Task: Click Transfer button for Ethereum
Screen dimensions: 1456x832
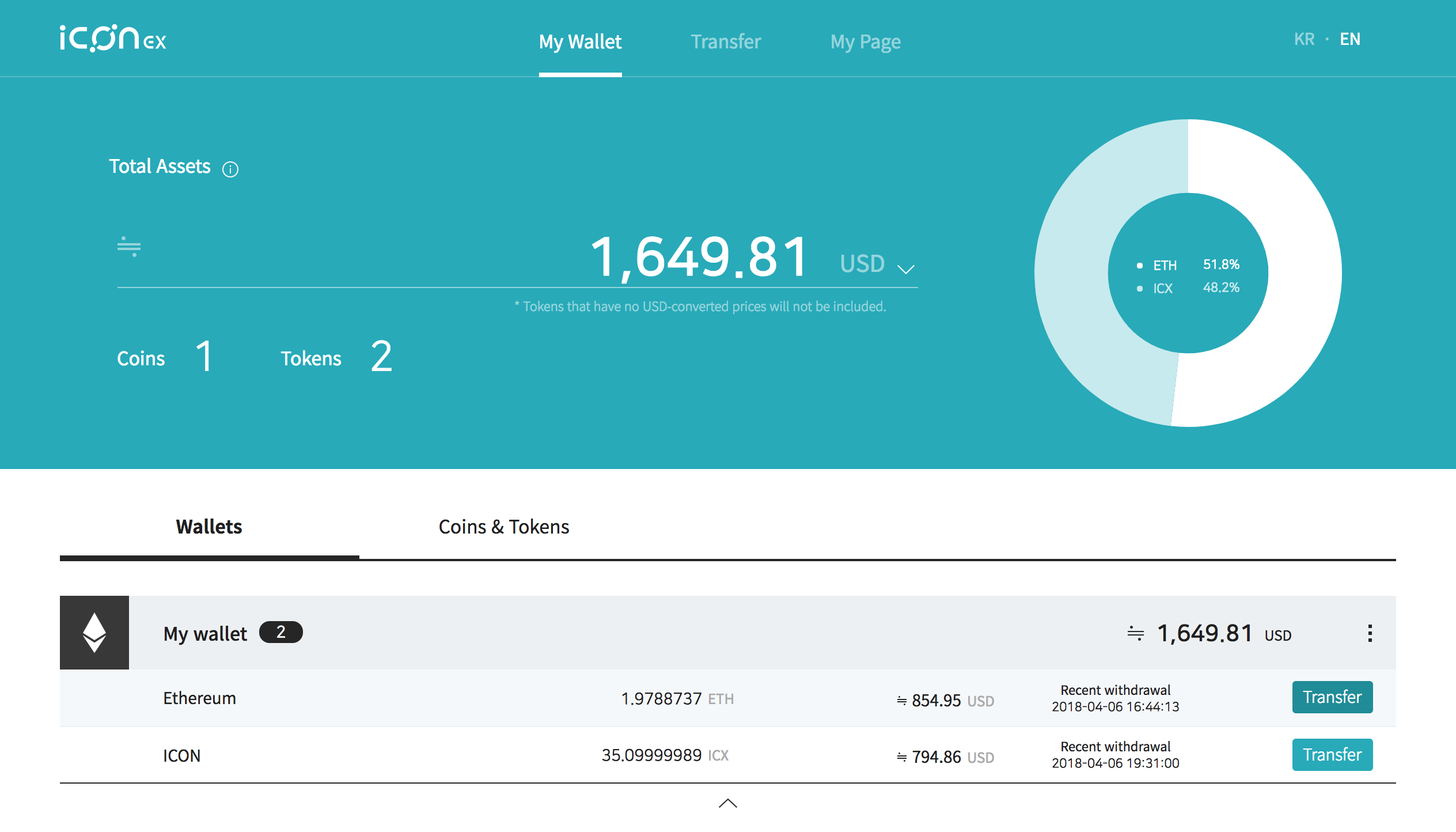Action: 1332,697
